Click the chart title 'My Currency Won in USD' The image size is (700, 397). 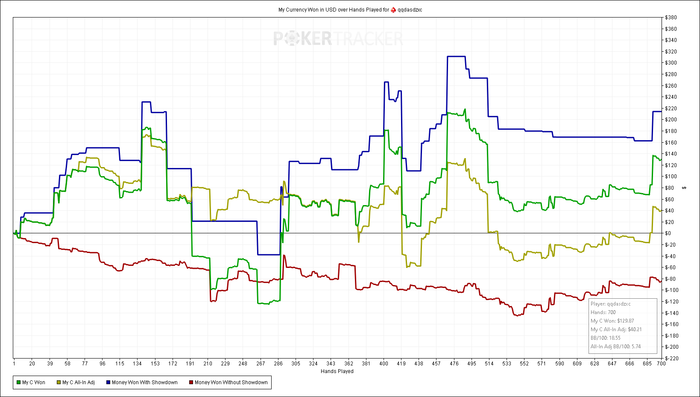tap(308, 9)
